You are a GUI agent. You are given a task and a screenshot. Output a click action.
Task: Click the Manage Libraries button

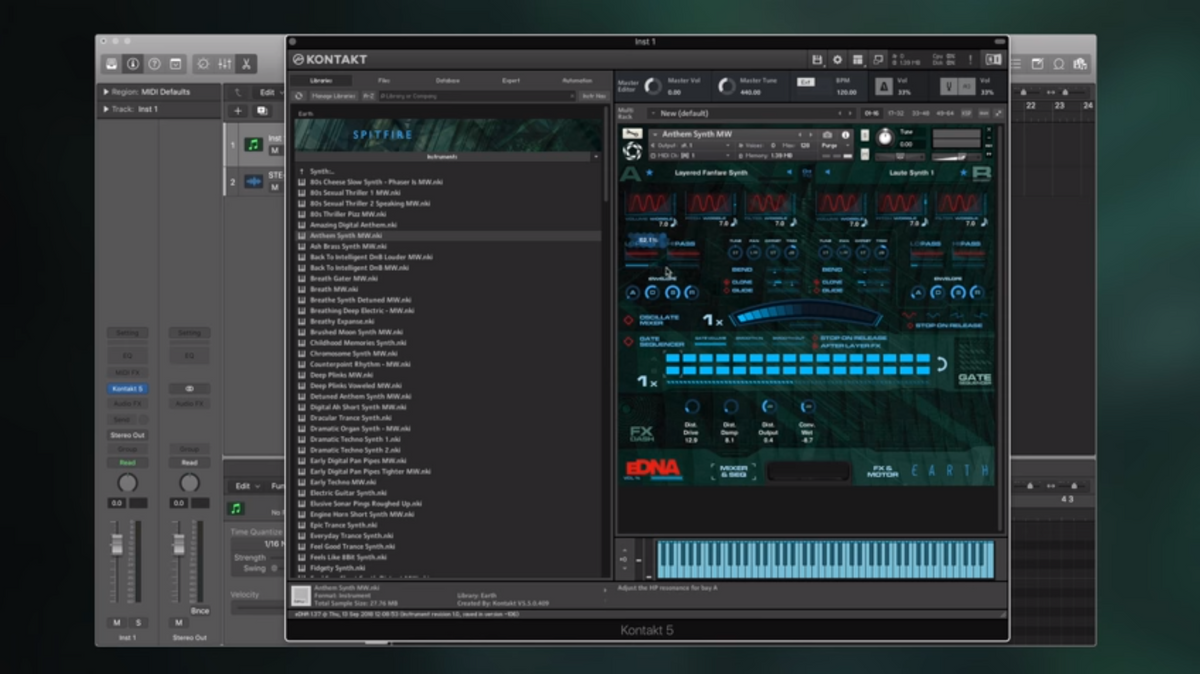(x=333, y=96)
